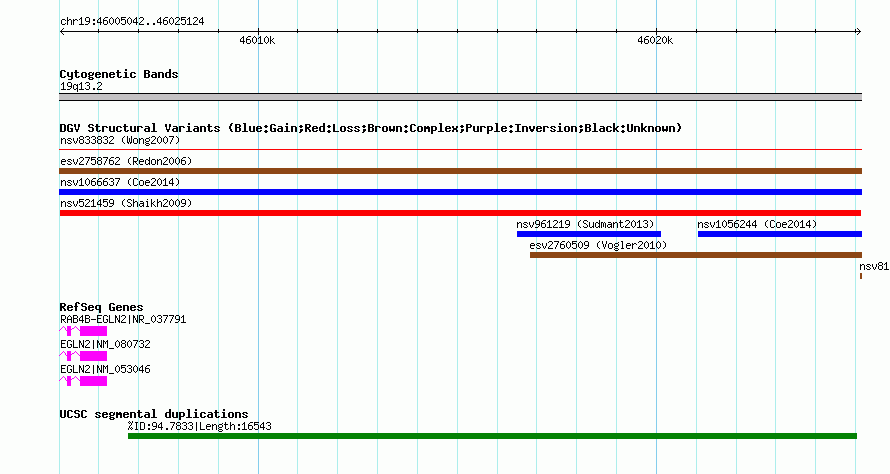This screenshot has height=474, width=890.
Task: Open the RefSeq Genes track title
Action: pyautogui.click(x=101, y=307)
